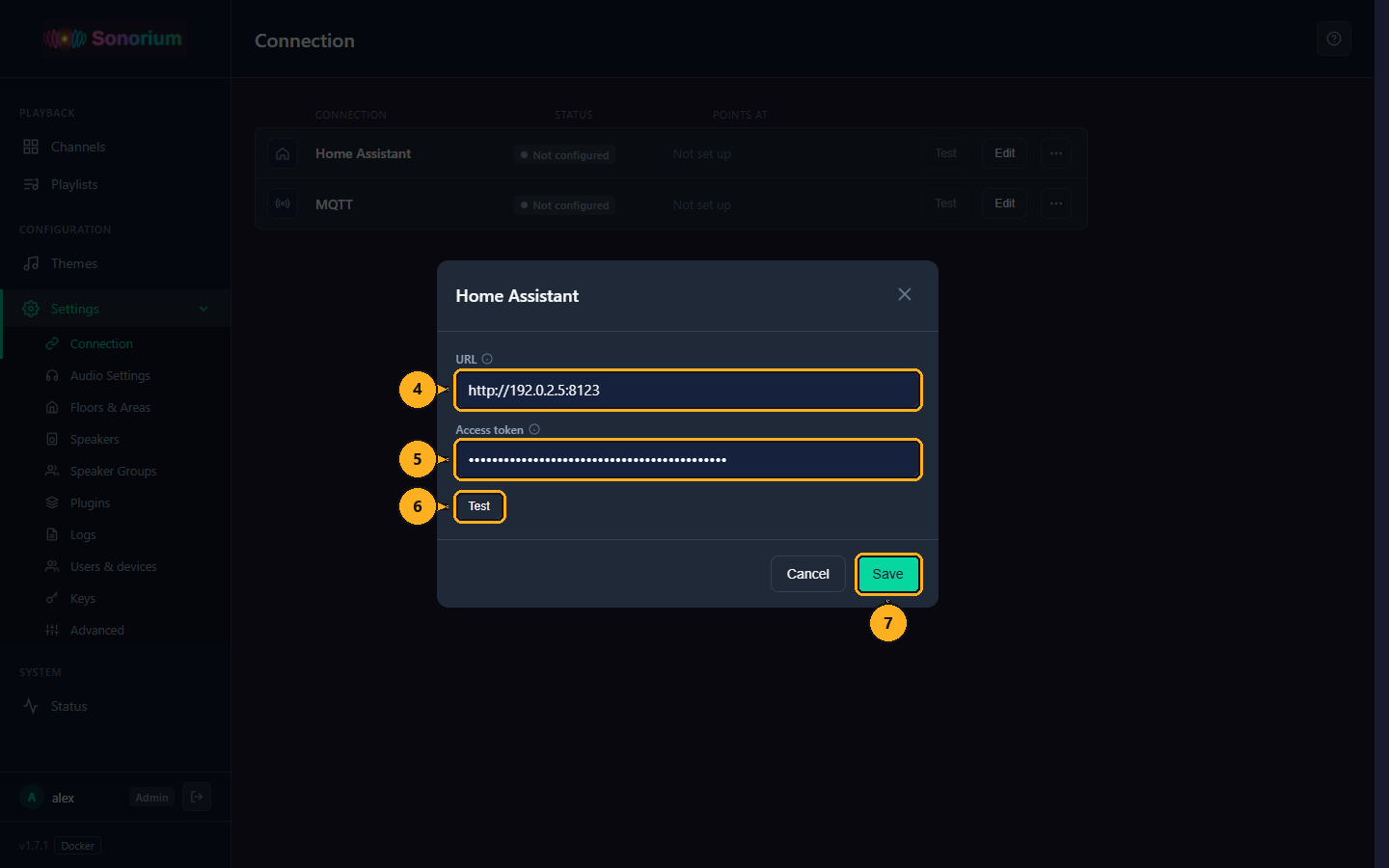Click the Docker version badge
This screenshot has height=868, width=1389.
click(78, 846)
